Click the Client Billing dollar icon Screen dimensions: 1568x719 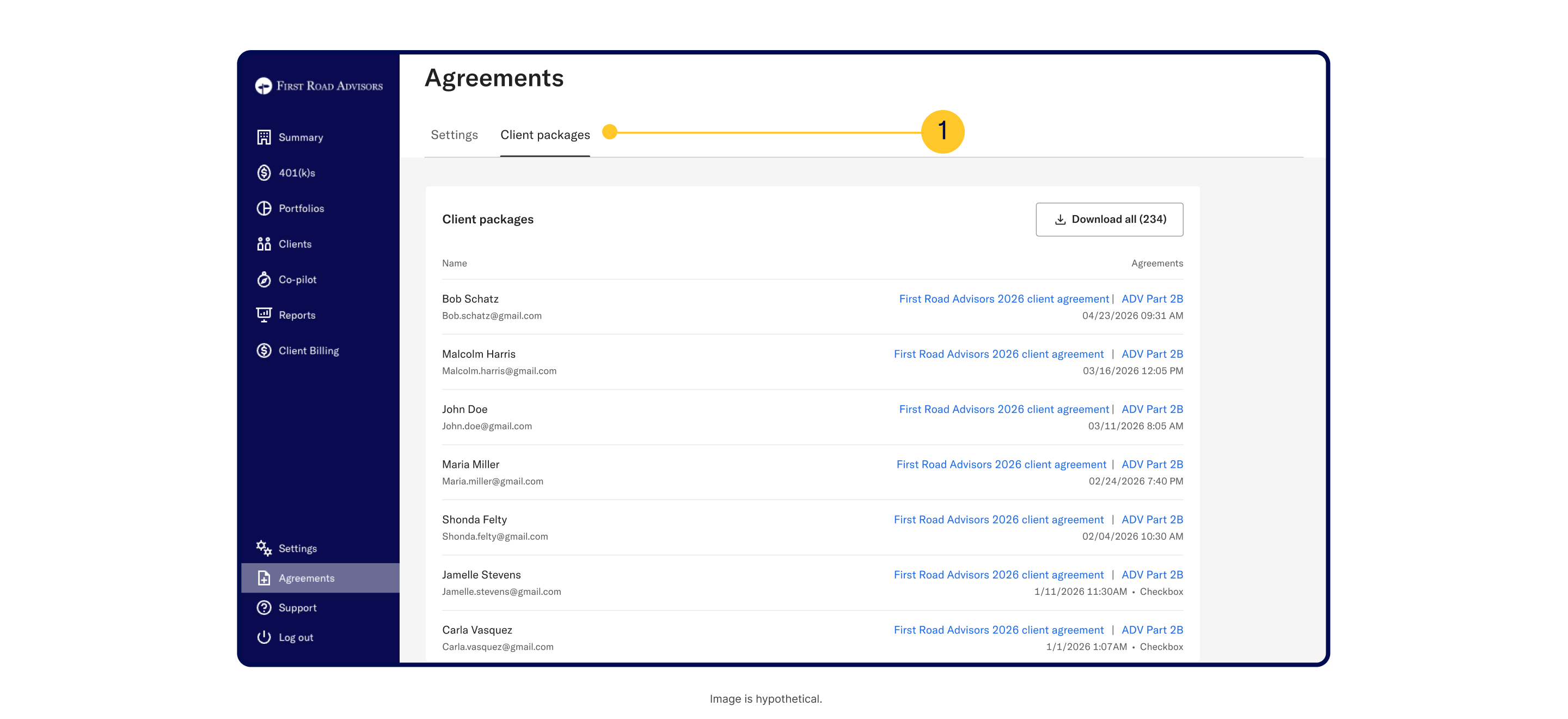coord(264,351)
